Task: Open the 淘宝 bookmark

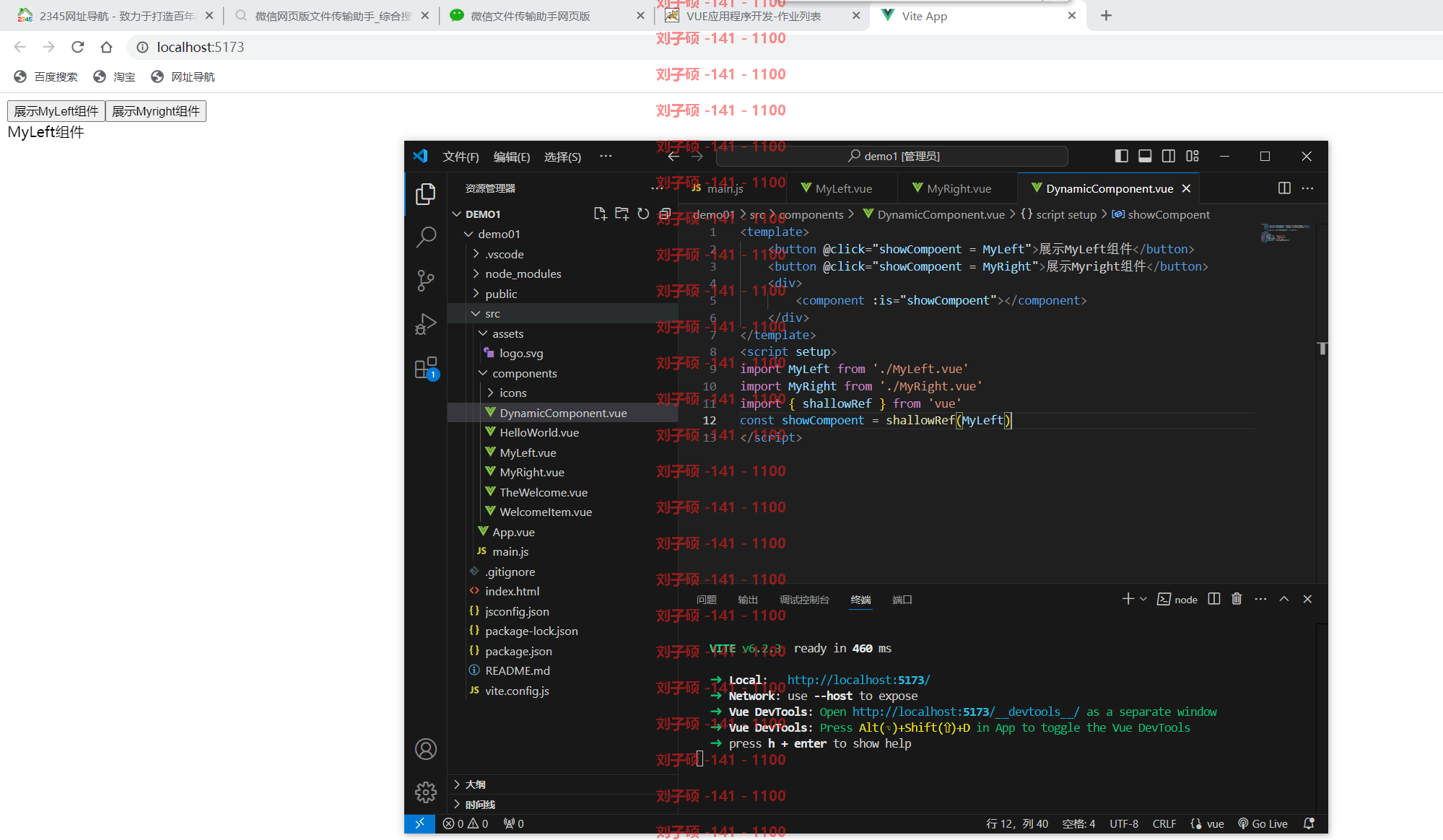Action: tap(114, 76)
